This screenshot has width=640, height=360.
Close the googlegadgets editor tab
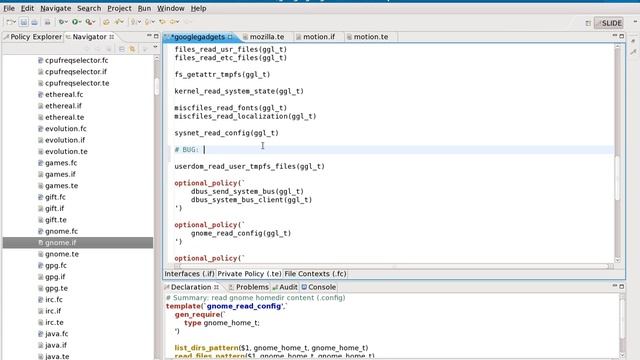[x=230, y=37]
